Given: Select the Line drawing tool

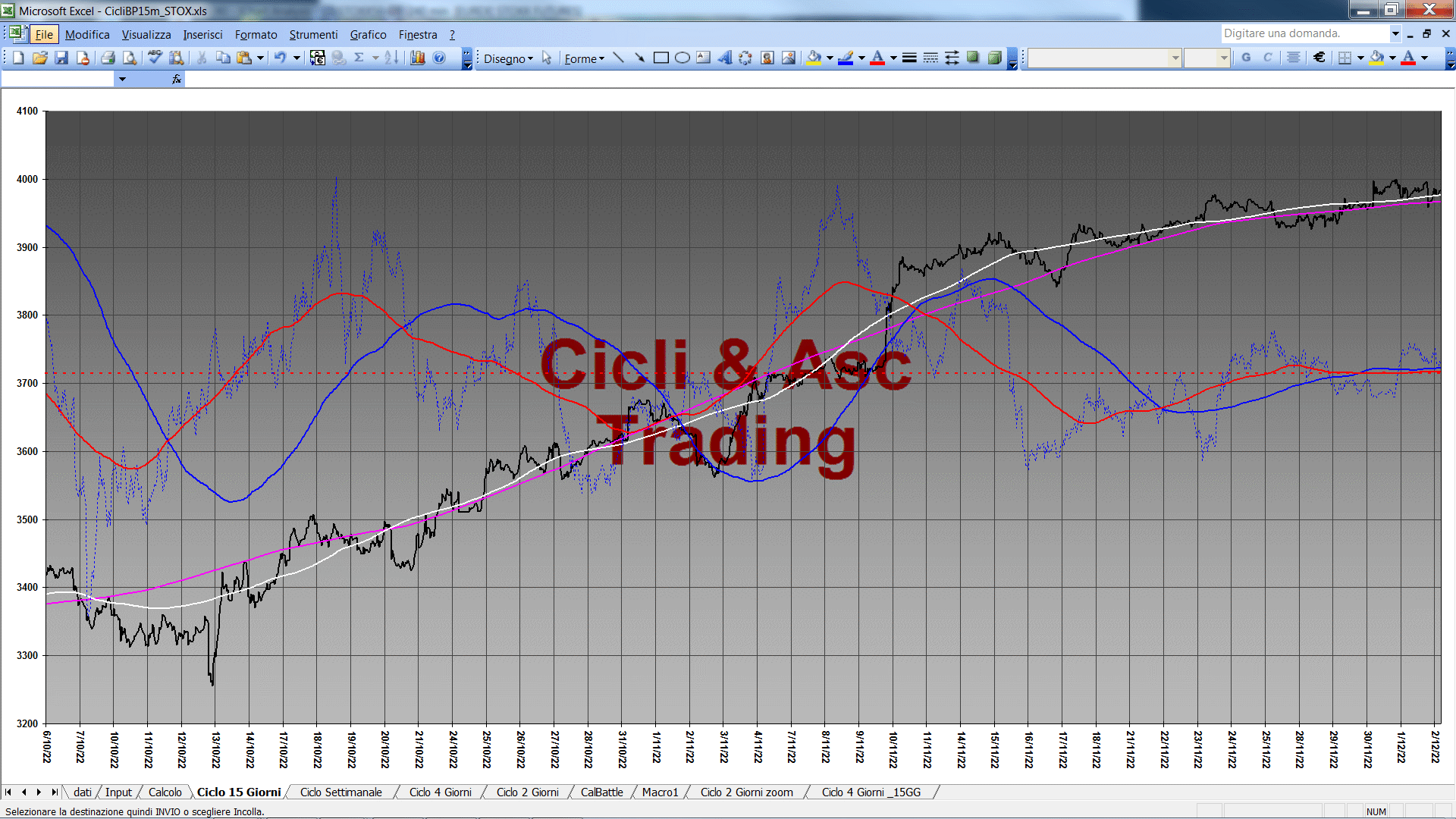Looking at the screenshot, I should pos(618,58).
